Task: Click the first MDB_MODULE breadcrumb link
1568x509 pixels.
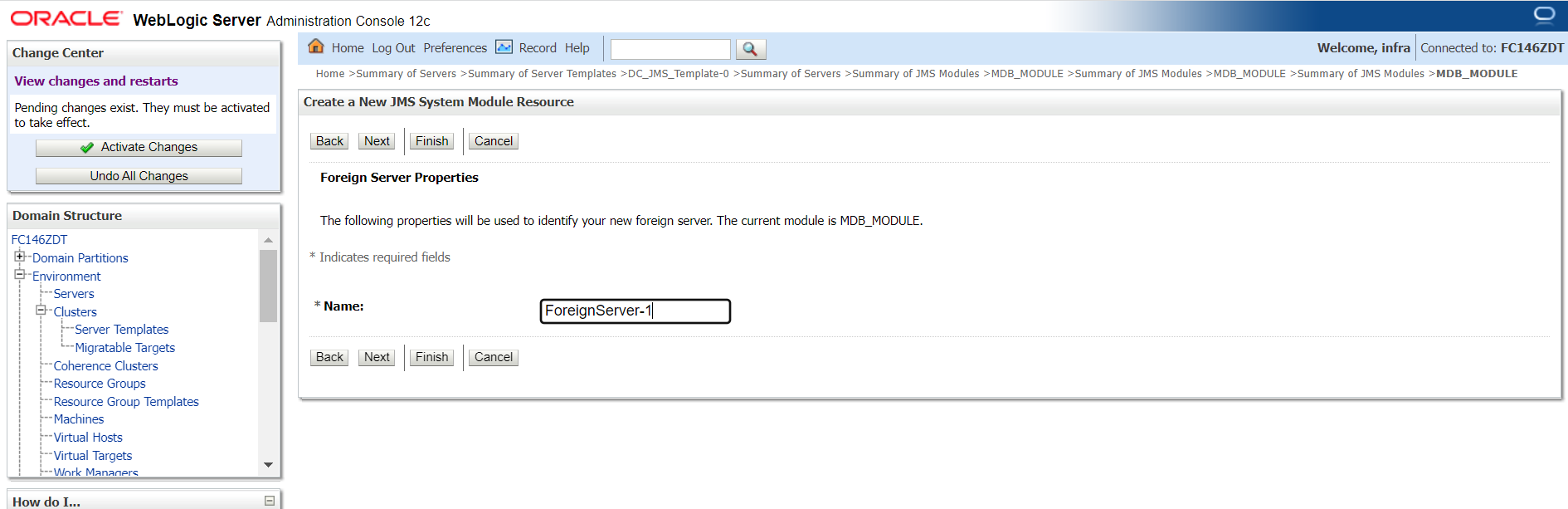Action: pyautogui.click(x=1027, y=74)
